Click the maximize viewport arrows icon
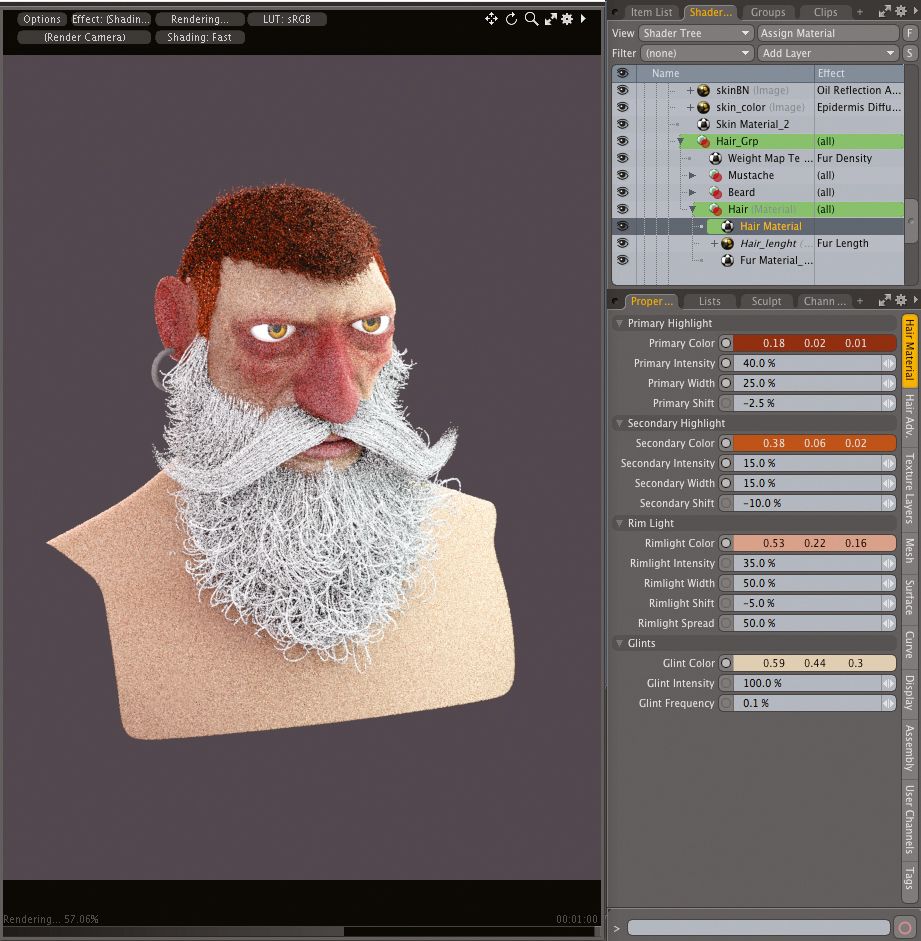The height and width of the screenshot is (941, 921). [x=552, y=18]
